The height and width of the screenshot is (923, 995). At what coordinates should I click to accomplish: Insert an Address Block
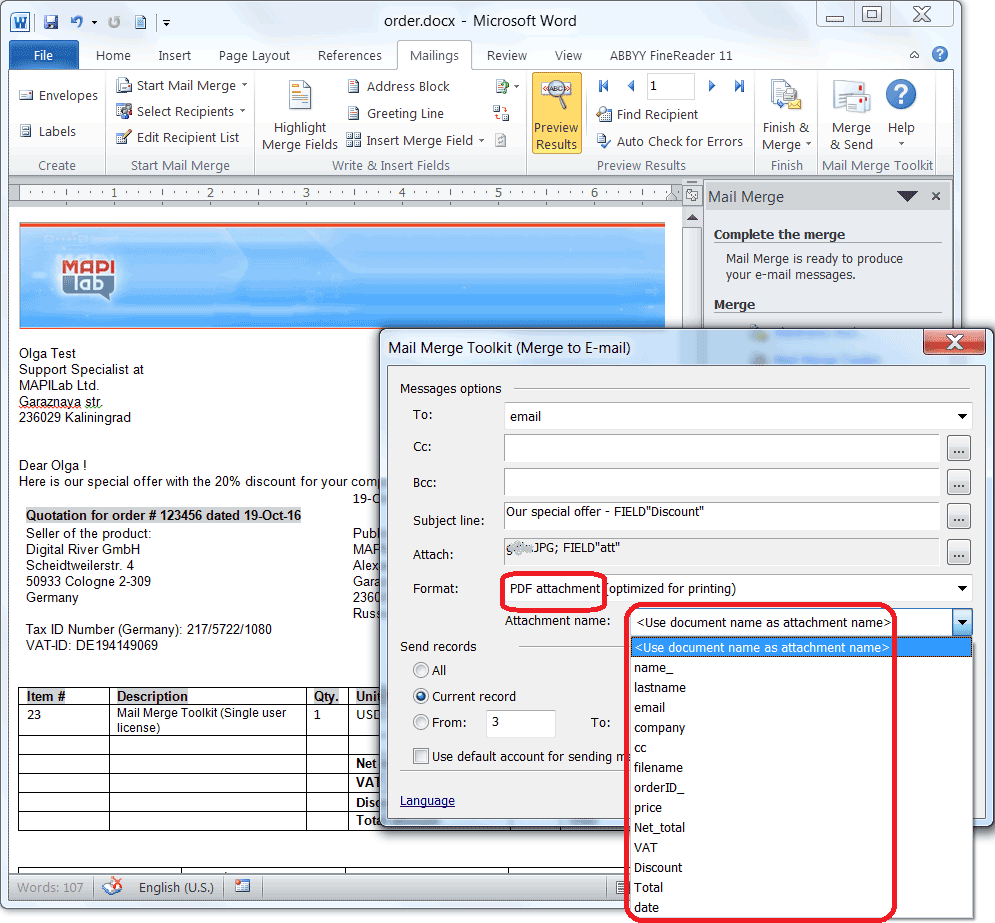399,86
